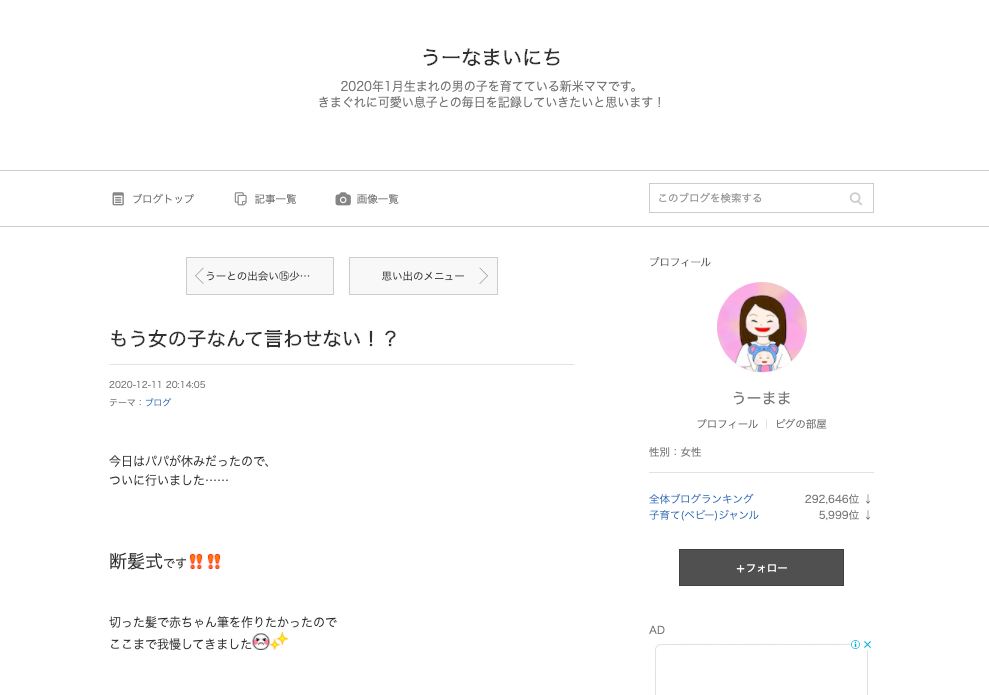The image size is (989, 695).
Task: Open the ブログ theme link
Action: (158, 402)
